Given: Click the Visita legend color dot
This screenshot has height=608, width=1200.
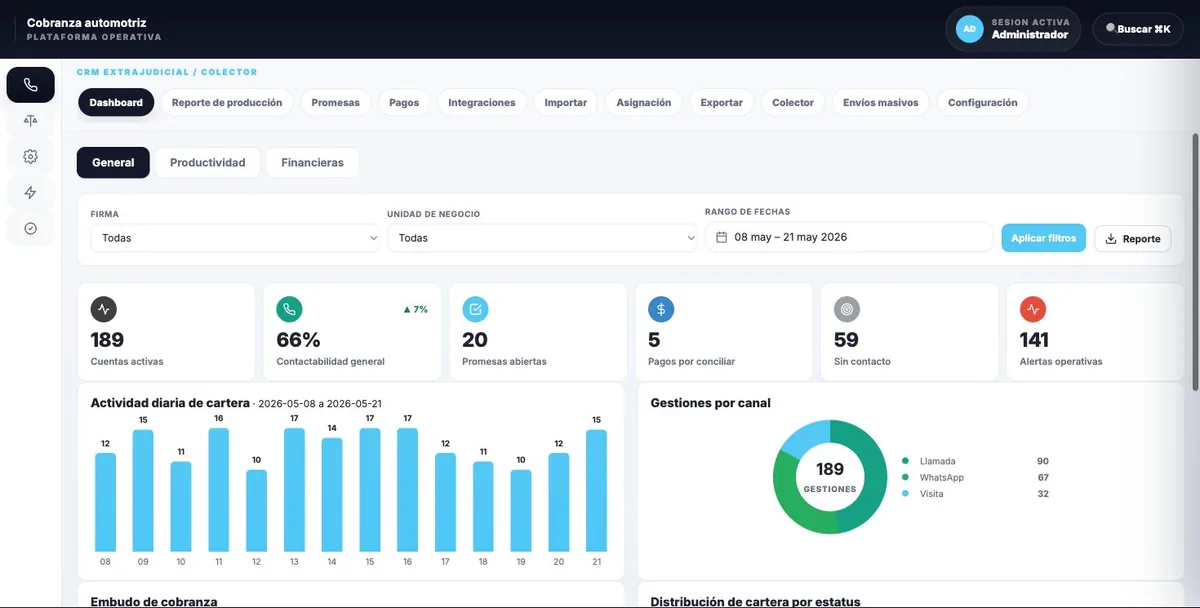Looking at the screenshot, I should pyautogui.click(x=905, y=494).
